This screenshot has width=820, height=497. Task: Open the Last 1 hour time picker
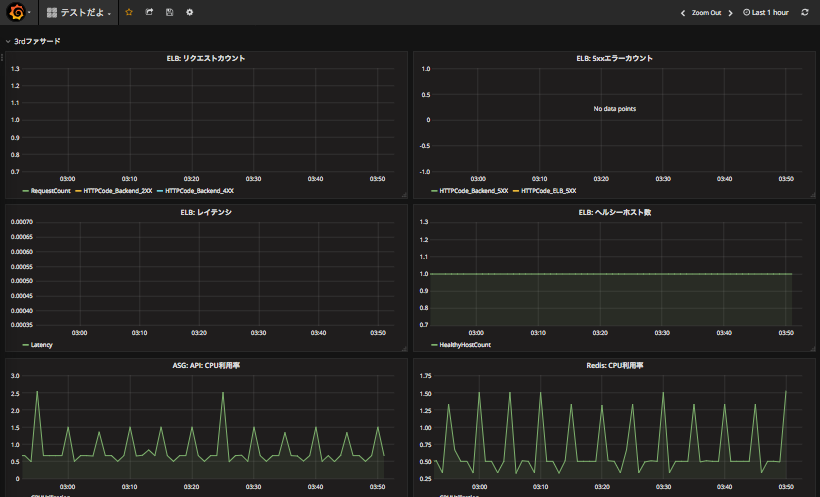(766, 13)
